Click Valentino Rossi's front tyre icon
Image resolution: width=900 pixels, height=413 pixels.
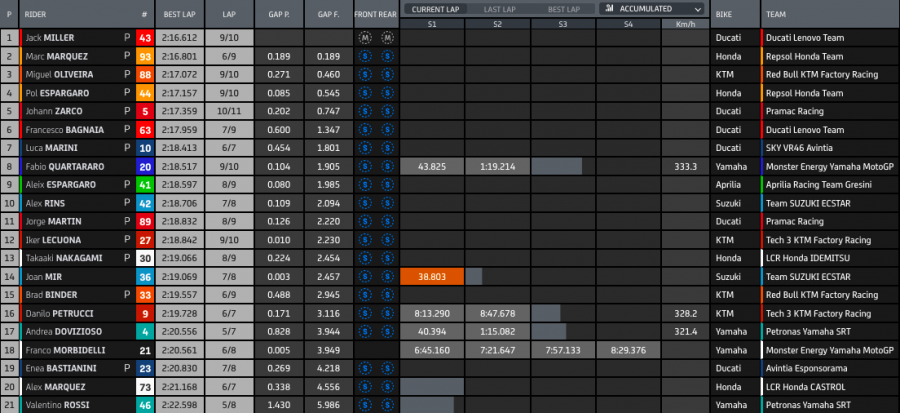click(366, 403)
